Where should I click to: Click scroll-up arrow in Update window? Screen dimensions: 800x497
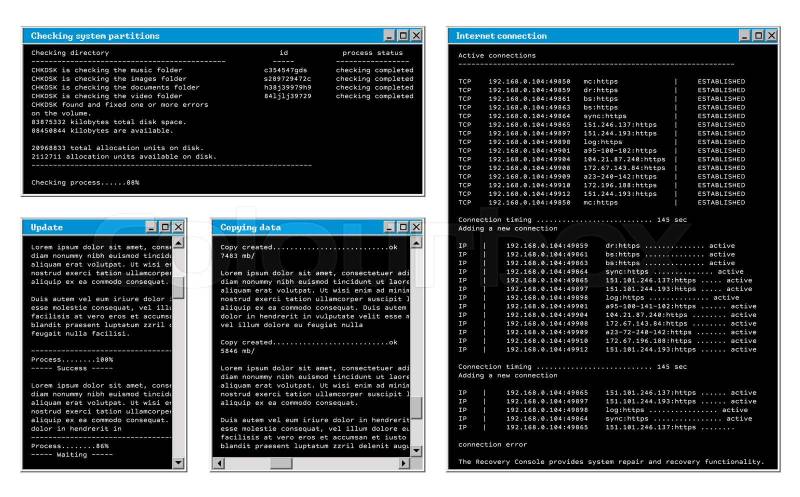pos(179,243)
